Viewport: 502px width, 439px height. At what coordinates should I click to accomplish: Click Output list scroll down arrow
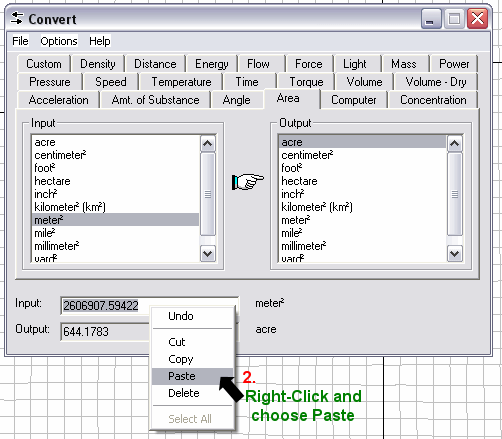pyautogui.click(x=455, y=254)
